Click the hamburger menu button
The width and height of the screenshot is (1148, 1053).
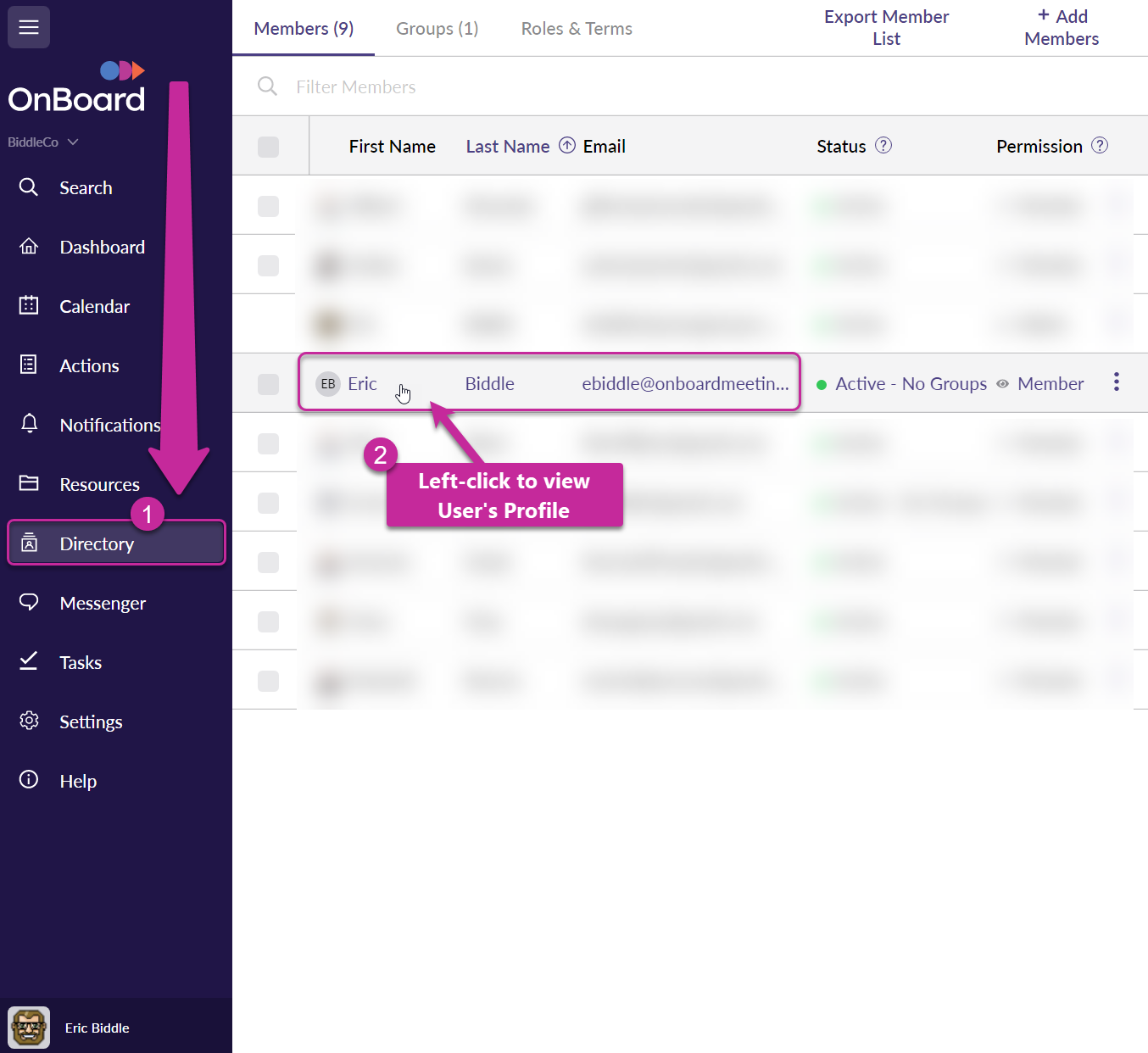[x=29, y=27]
